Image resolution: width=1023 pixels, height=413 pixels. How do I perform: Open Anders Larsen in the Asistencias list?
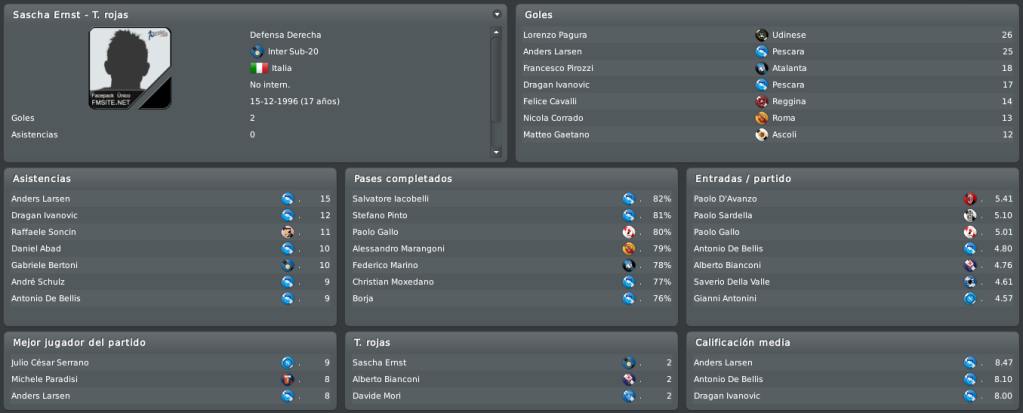(x=40, y=198)
